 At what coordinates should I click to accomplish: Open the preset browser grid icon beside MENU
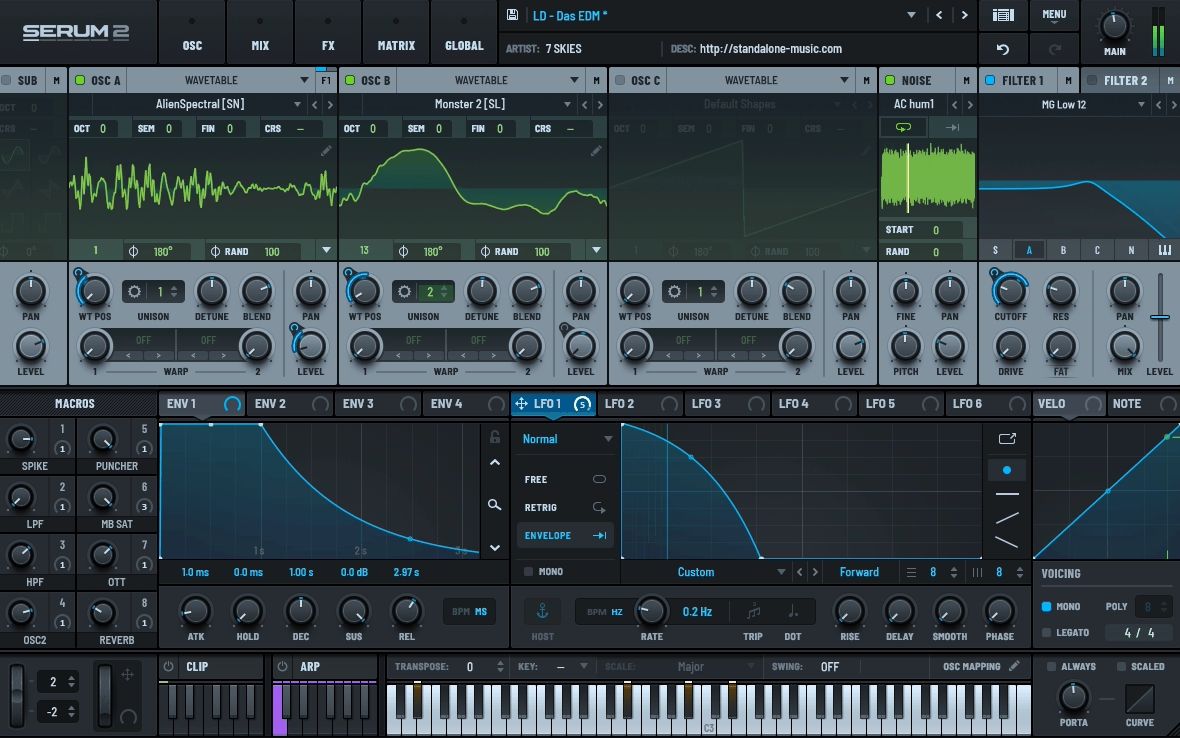click(1001, 15)
